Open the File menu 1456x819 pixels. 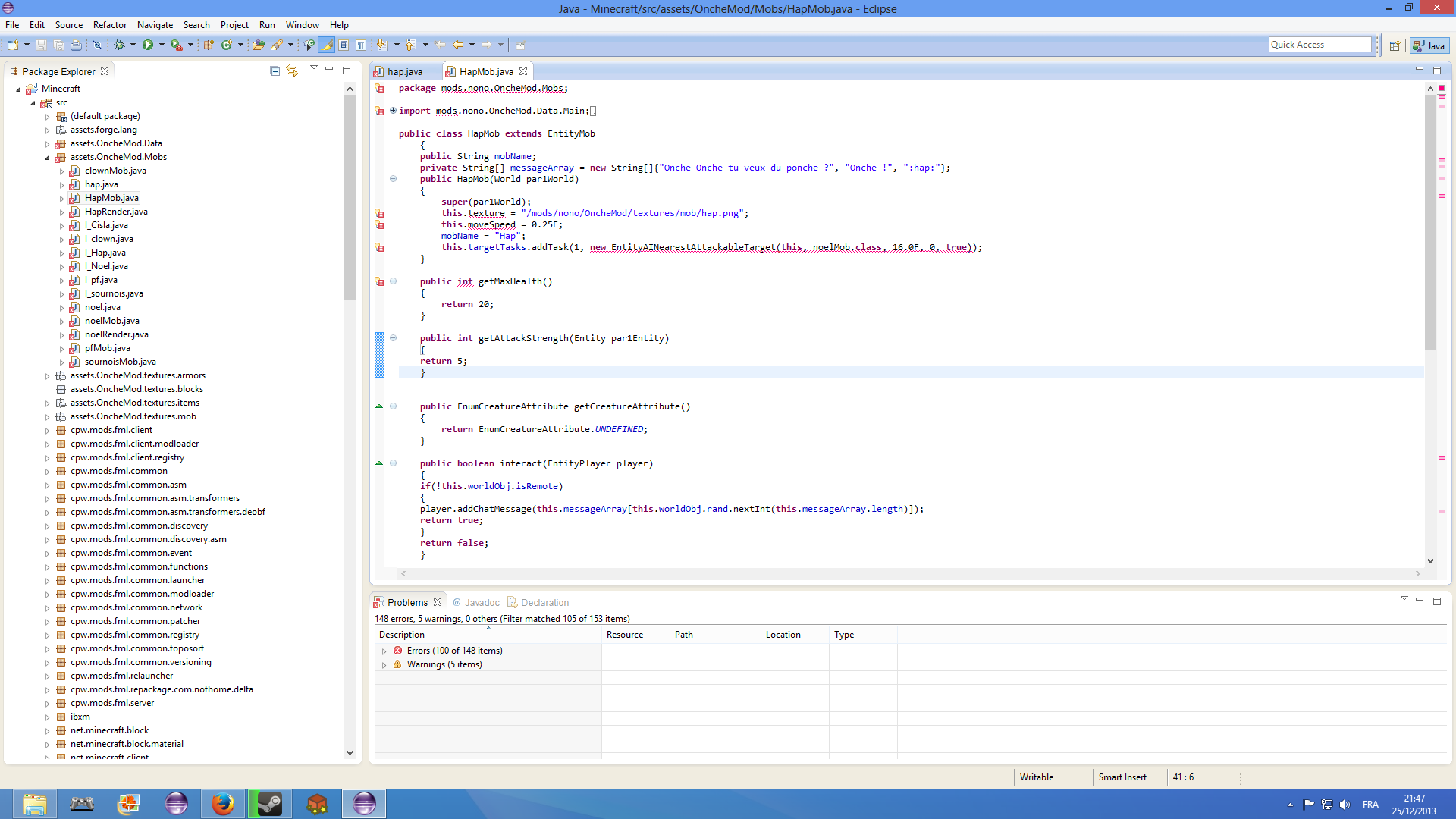point(12,25)
